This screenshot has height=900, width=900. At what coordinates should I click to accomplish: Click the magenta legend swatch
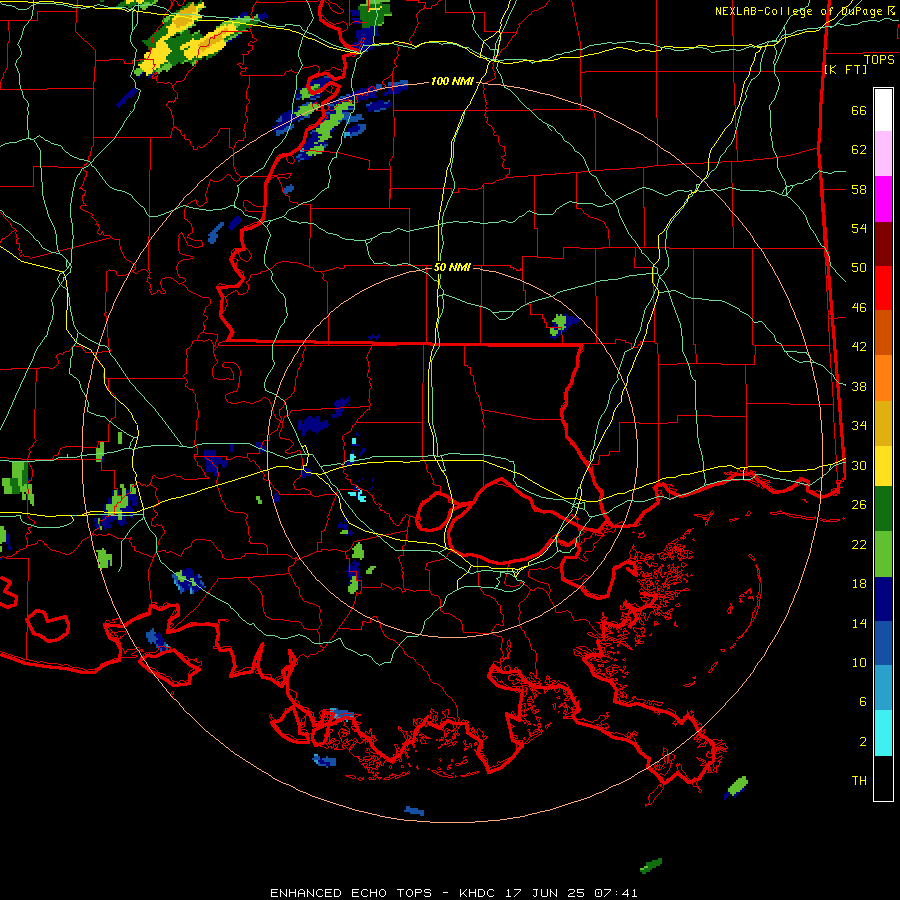pos(883,199)
